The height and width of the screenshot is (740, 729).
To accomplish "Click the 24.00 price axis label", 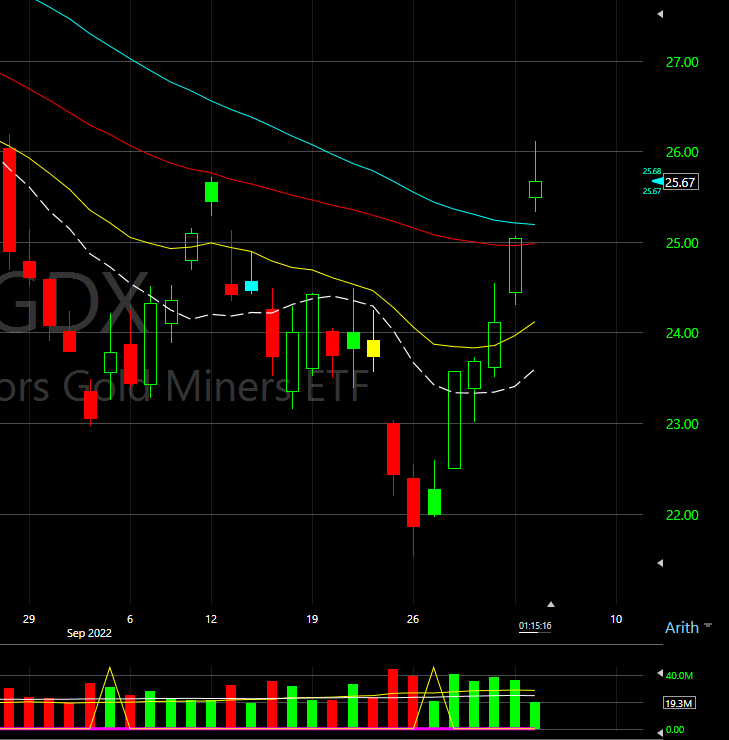I will (682, 334).
